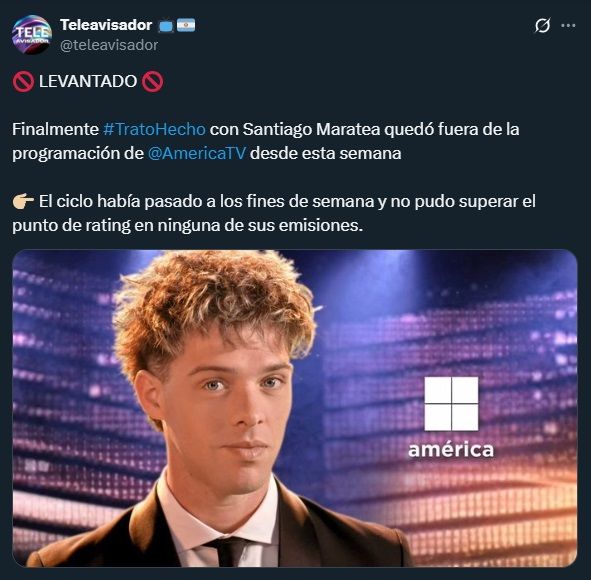The image size is (591, 580).
Task: Click the black tie in the photo
Action: coord(228,551)
